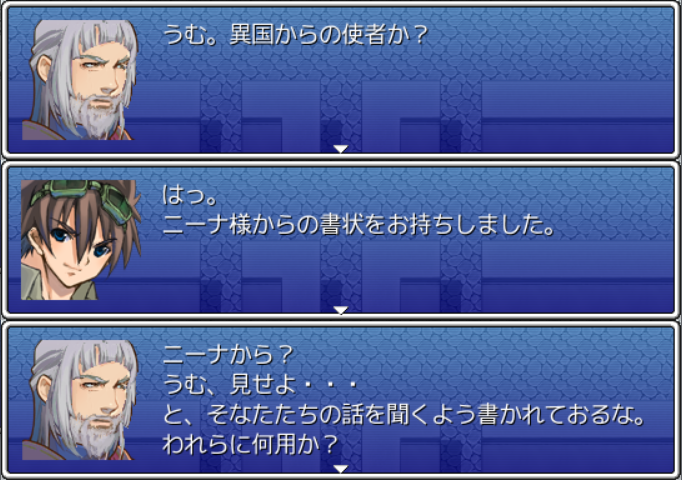Click the line われらに何用か？
Viewport: 682px width, 480px height.
click(x=250, y=445)
